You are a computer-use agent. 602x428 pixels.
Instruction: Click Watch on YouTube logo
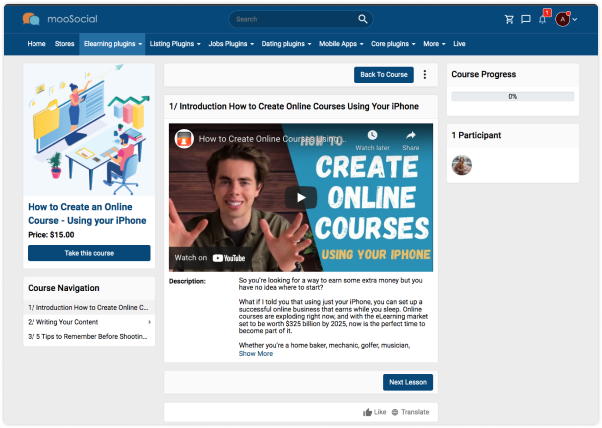click(x=229, y=258)
